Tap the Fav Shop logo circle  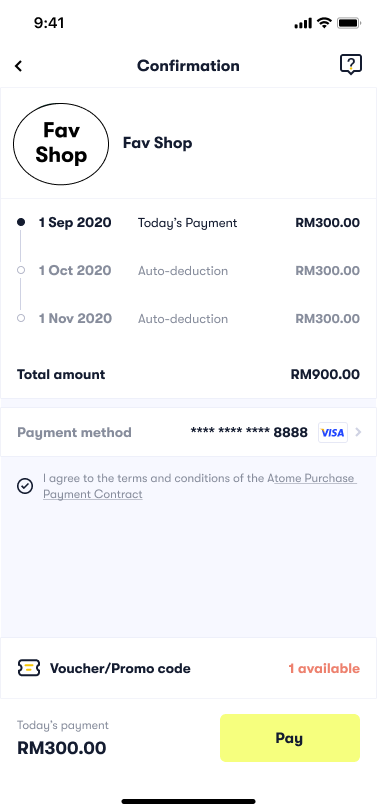coord(61,143)
